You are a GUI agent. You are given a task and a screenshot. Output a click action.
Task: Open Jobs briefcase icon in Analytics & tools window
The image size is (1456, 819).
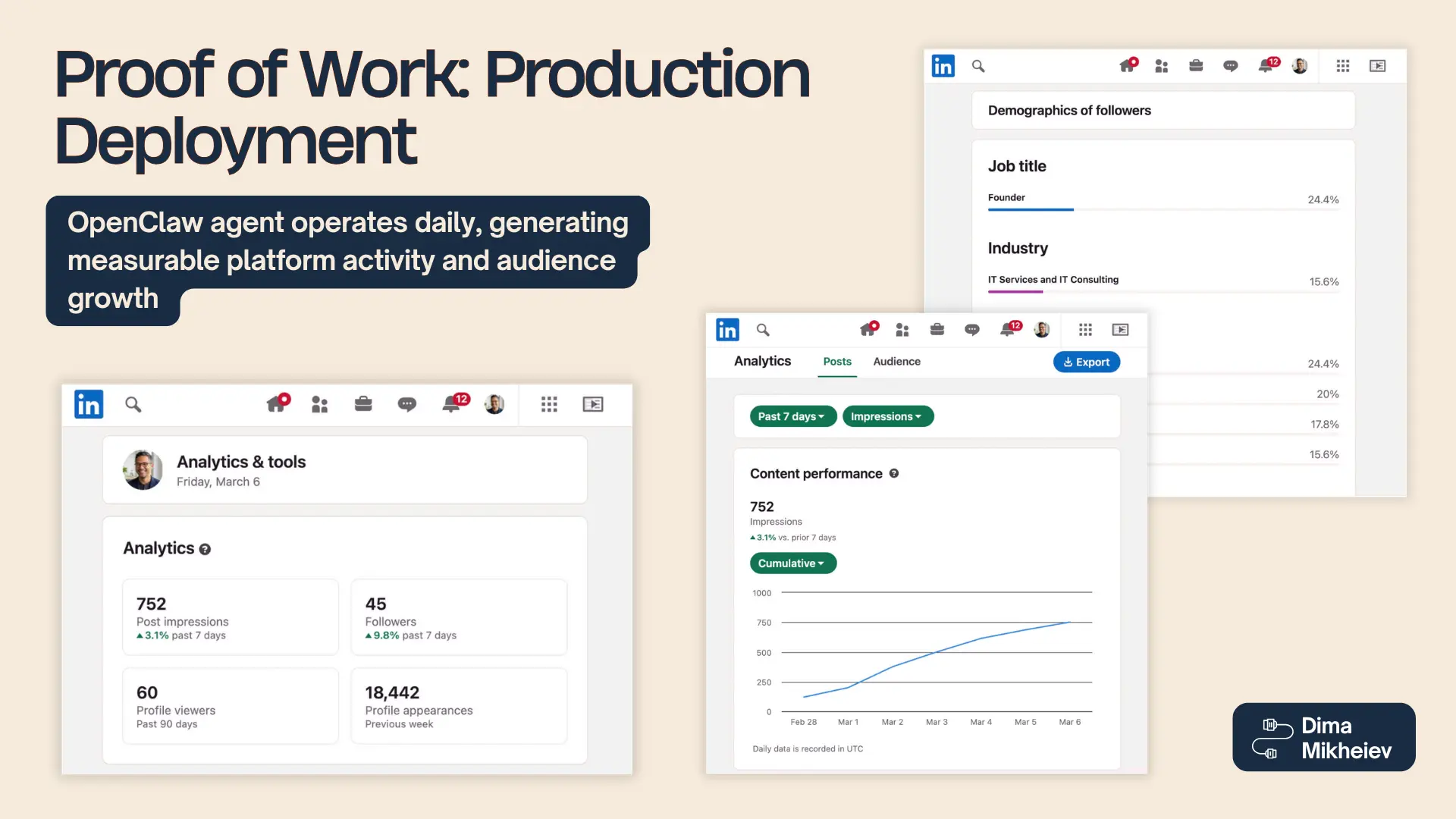[x=363, y=404]
